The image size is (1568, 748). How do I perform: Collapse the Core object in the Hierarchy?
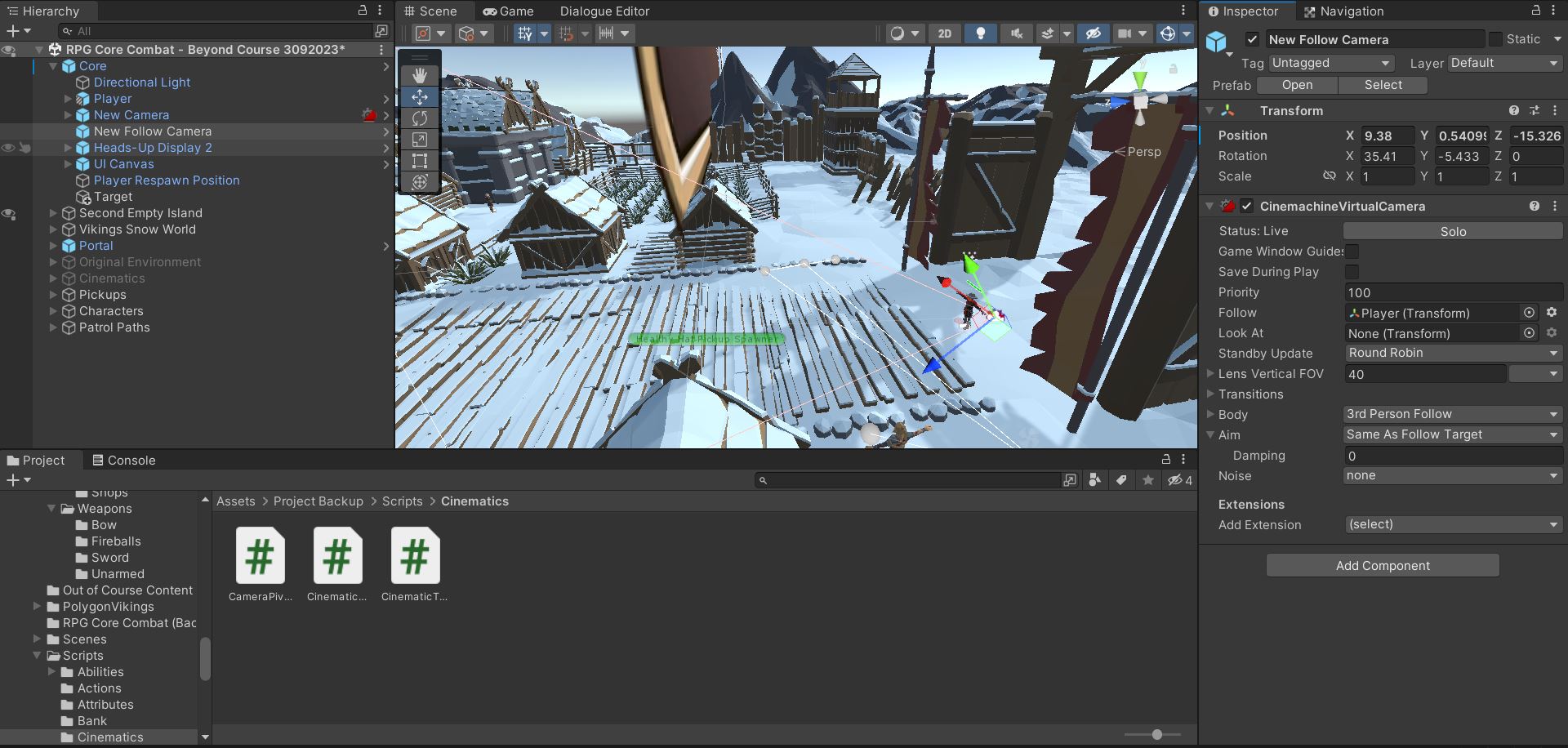(52, 66)
